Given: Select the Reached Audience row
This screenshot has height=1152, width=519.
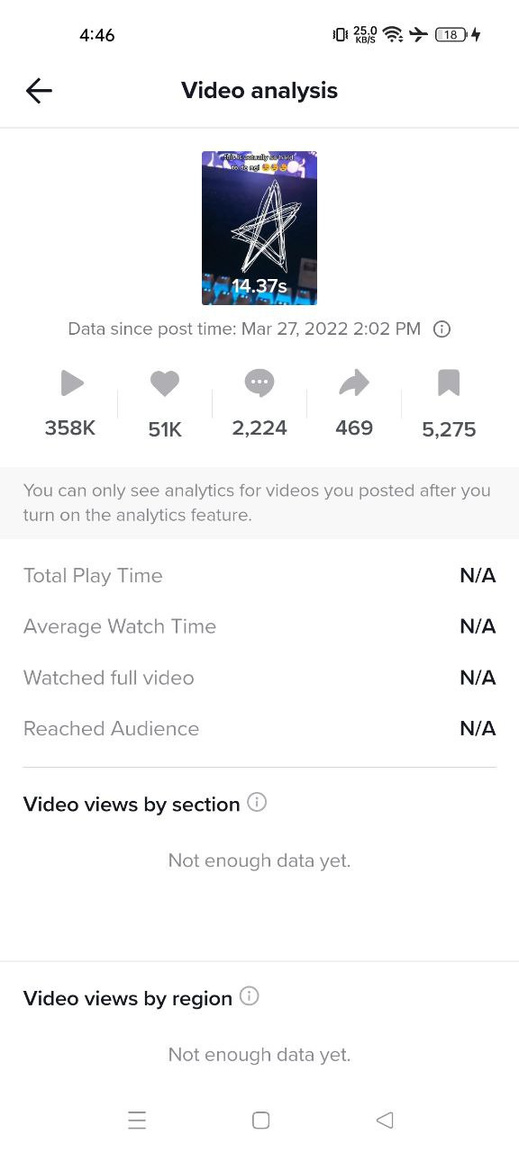Looking at the screenshot, I should point(260,729).
